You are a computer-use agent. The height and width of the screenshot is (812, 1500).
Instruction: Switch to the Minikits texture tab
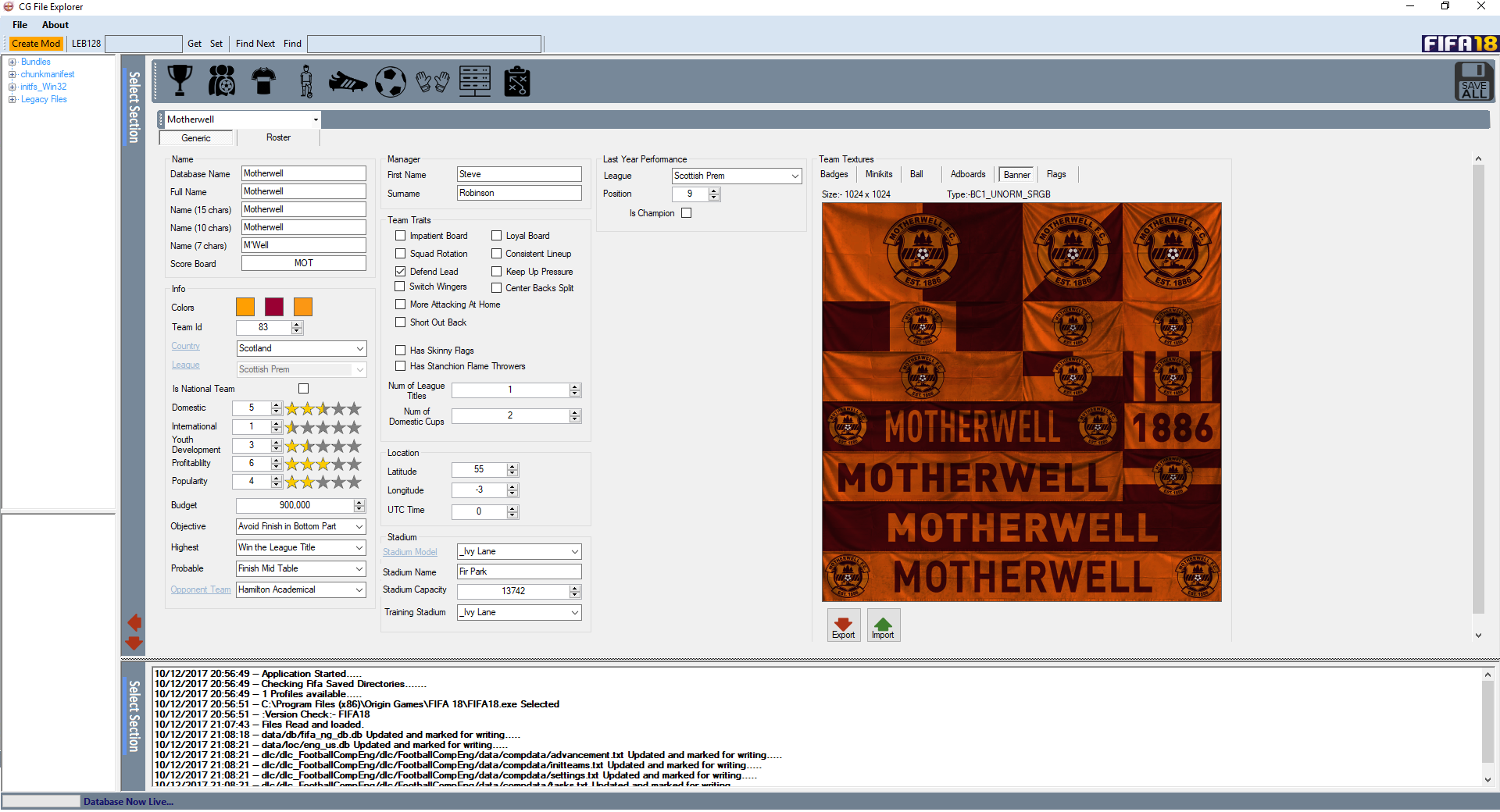click(x=879, y=174)
